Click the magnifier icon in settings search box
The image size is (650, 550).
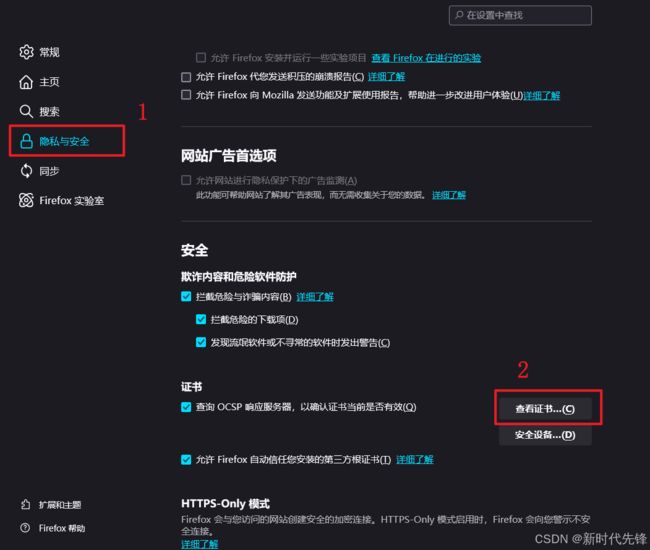coord(459,15)
